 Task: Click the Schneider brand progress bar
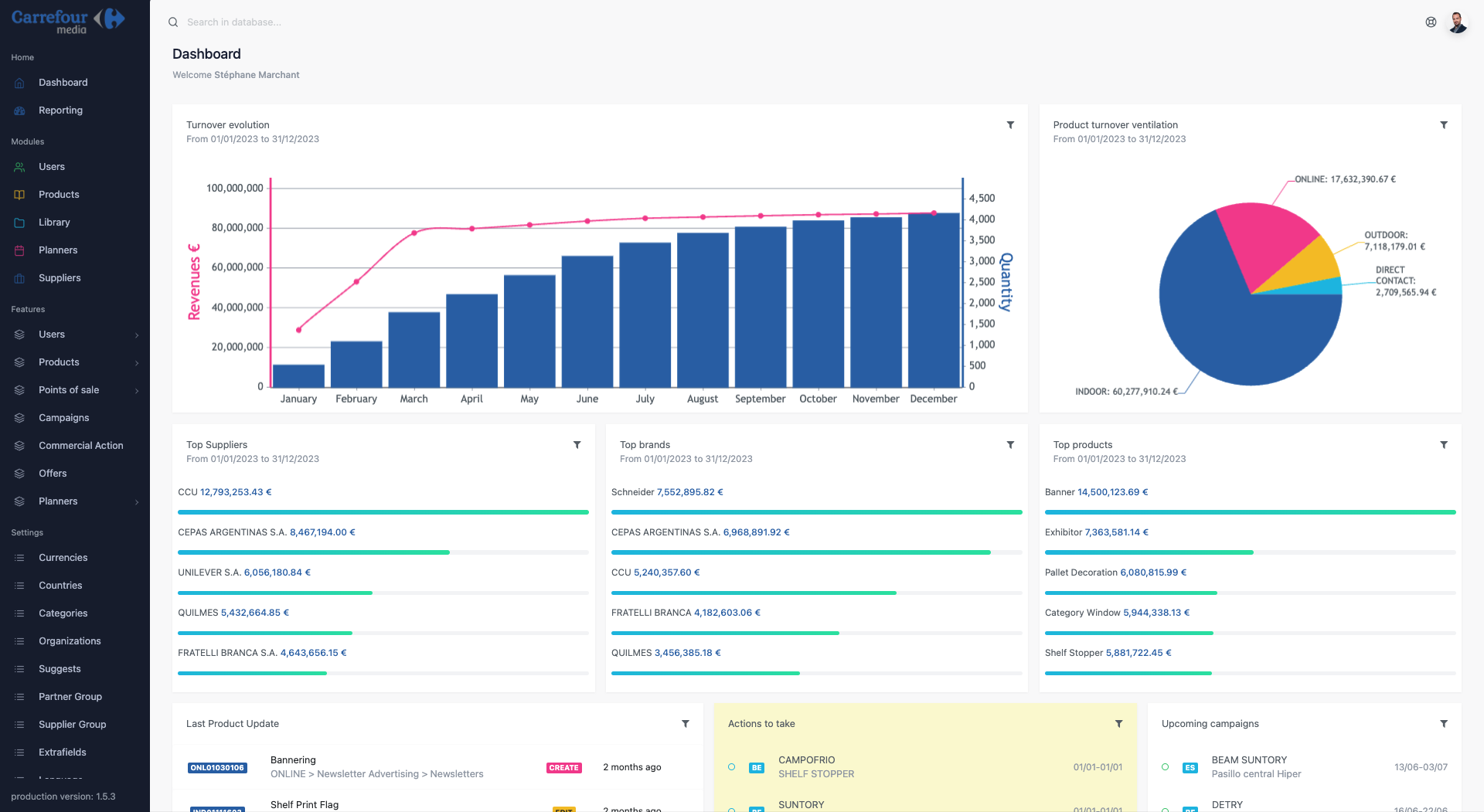point(817,512)
